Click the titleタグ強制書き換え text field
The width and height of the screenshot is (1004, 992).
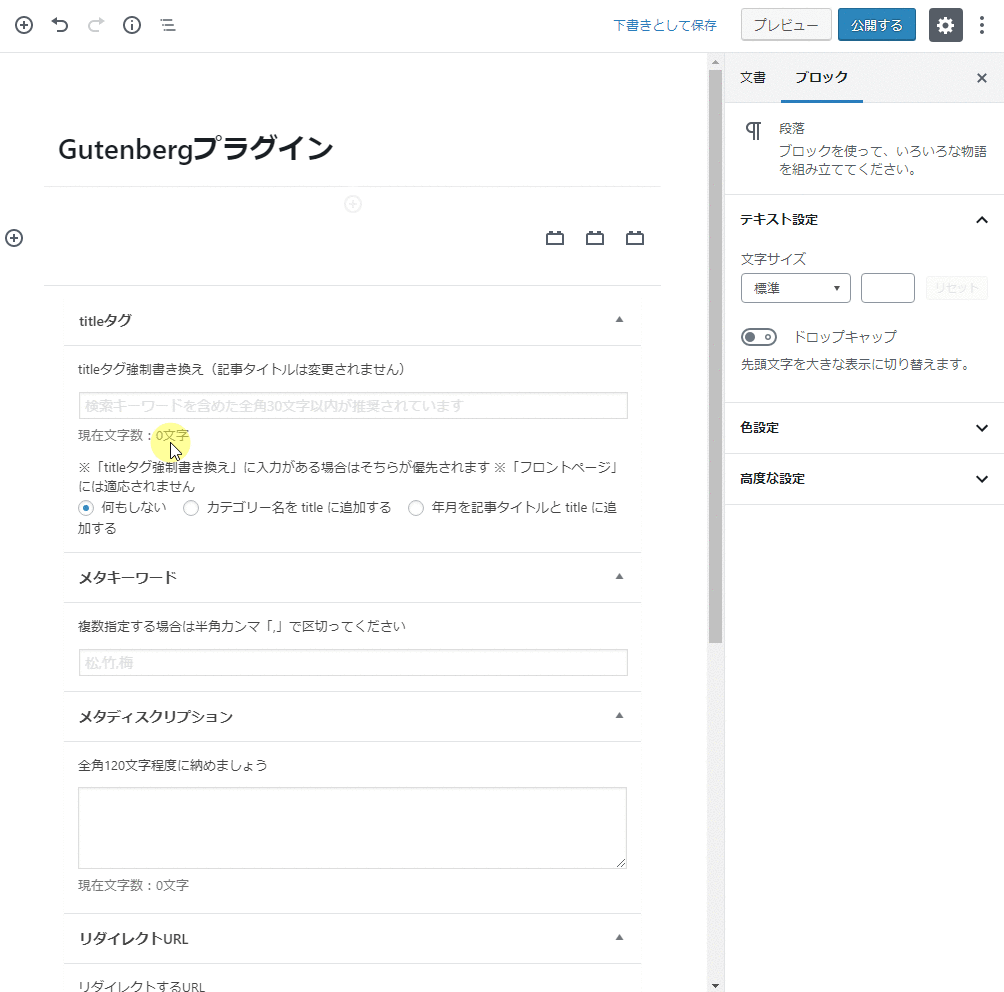pyautogui.click(x=353, y=405)
